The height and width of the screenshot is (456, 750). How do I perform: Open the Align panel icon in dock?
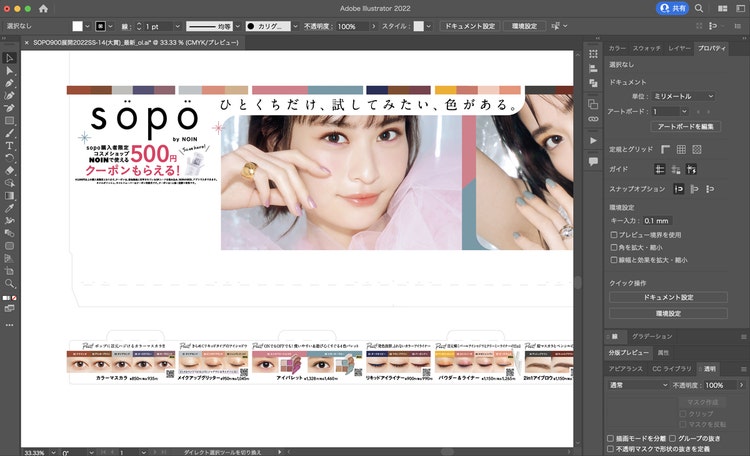pyautogui.click(x=593, y=68)
